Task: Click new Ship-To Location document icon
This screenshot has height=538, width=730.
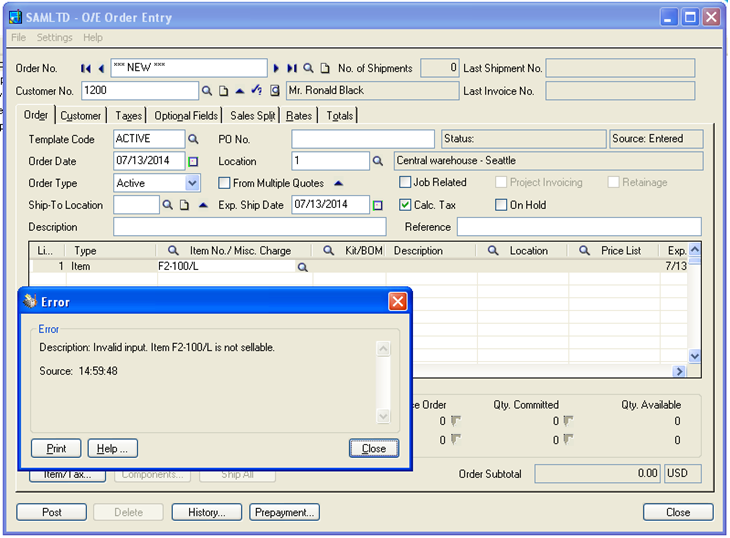Action: pyautogui.click(x=184, y=205)
